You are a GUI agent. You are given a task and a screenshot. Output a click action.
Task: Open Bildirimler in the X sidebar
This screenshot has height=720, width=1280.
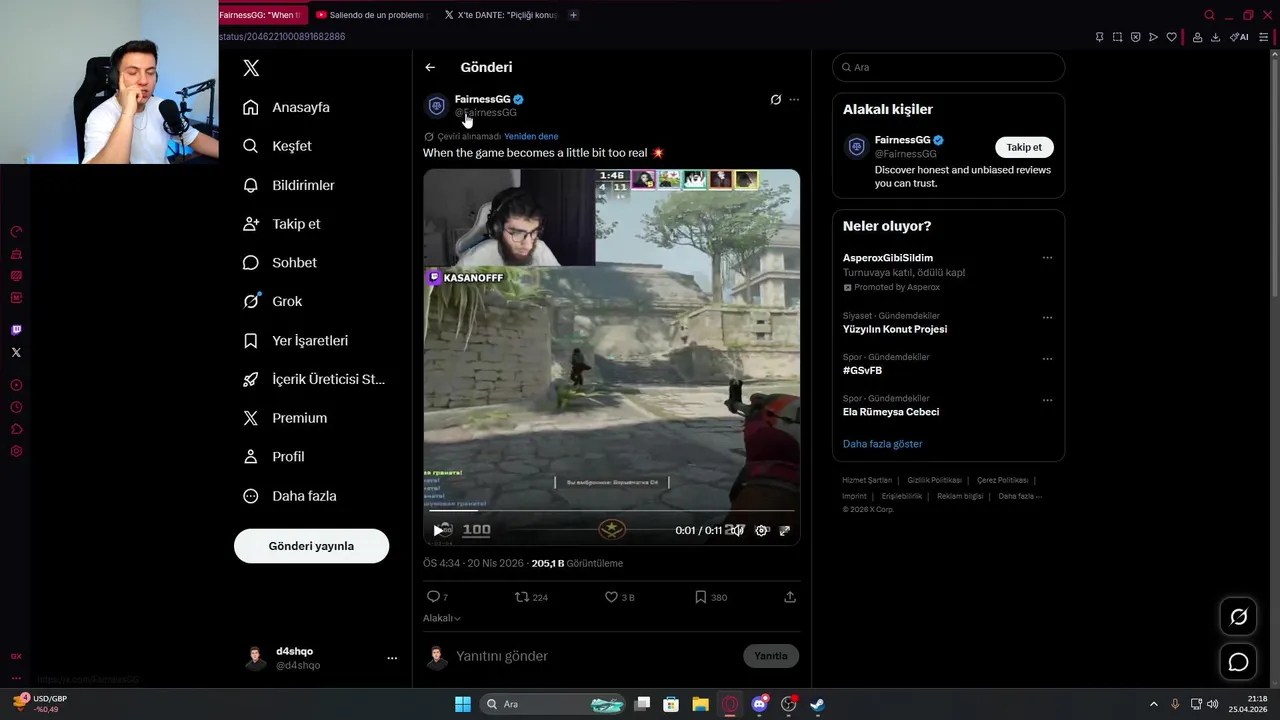(x=290, y=185)
